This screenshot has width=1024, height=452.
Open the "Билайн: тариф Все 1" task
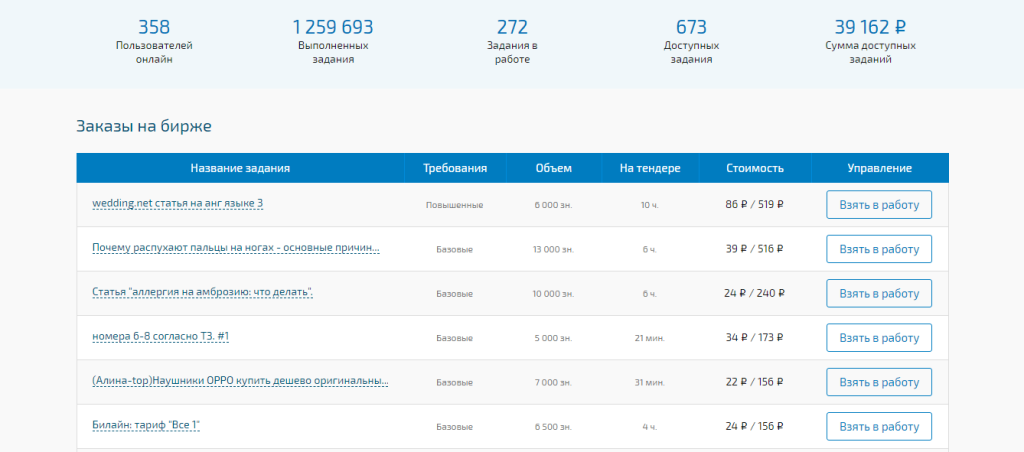tap(146, 426)
